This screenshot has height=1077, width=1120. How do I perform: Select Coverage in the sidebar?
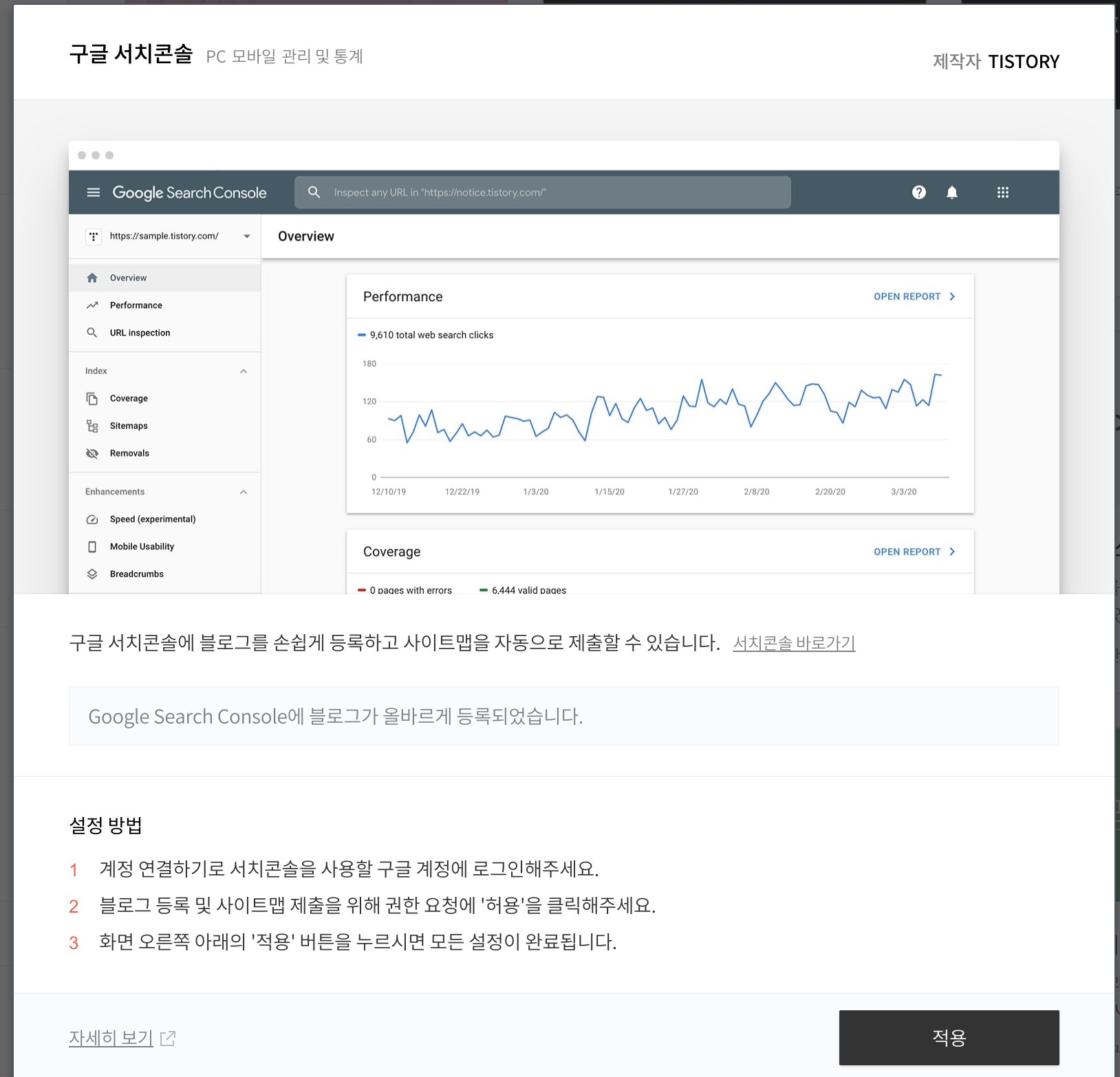pyautogui.click(x=165, y=399)
